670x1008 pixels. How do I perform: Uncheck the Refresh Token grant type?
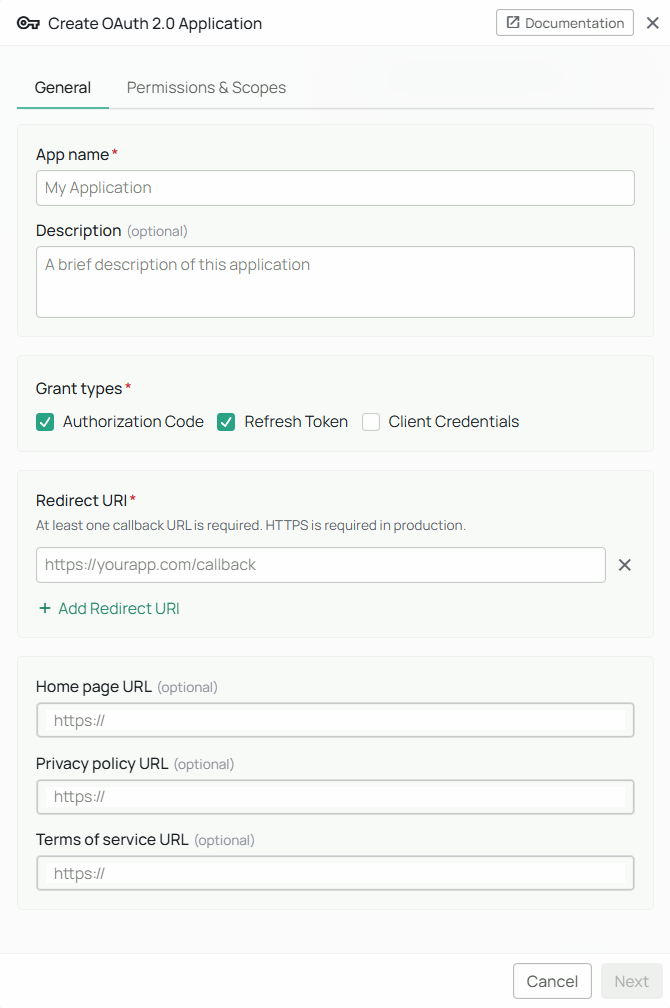226,422
